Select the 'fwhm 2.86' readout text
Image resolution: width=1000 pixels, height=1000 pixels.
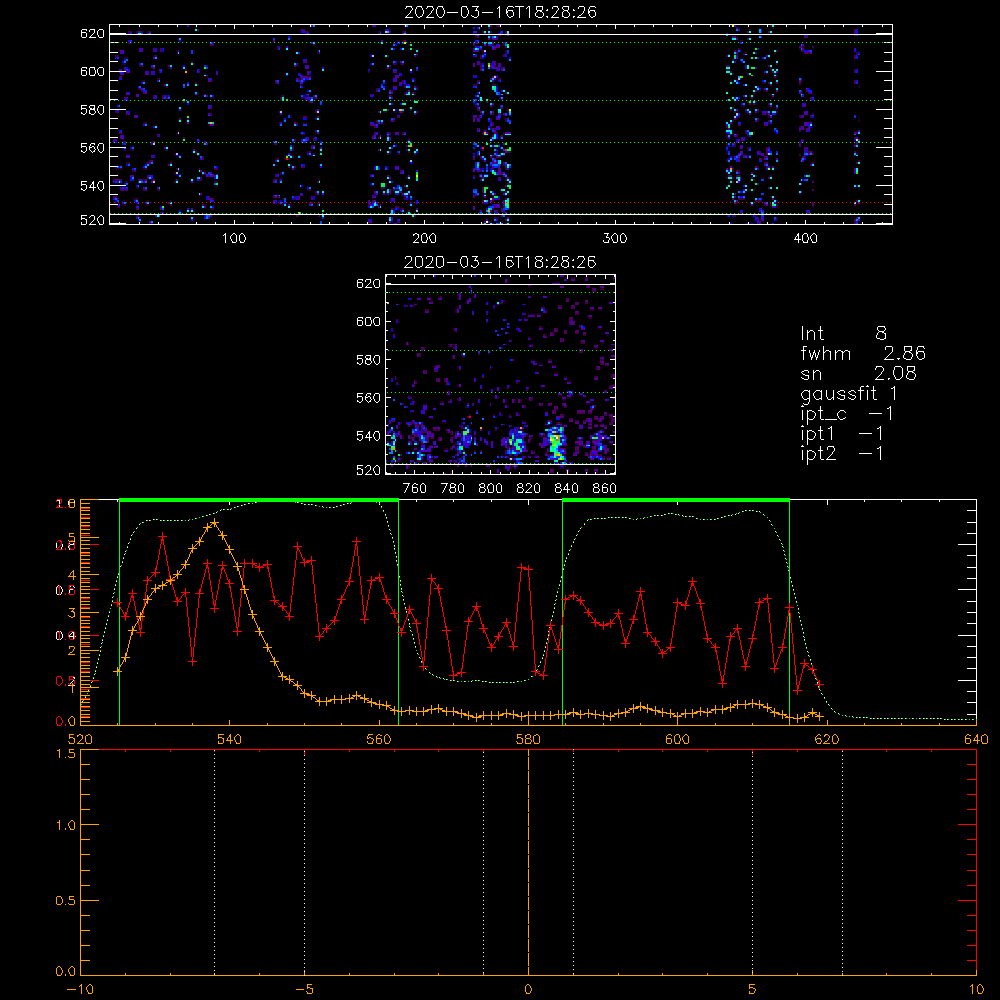863,353
